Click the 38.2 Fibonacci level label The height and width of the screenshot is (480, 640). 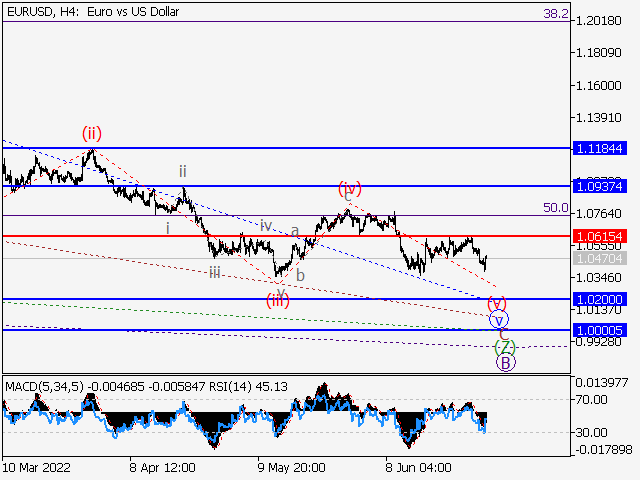point(556,14)
